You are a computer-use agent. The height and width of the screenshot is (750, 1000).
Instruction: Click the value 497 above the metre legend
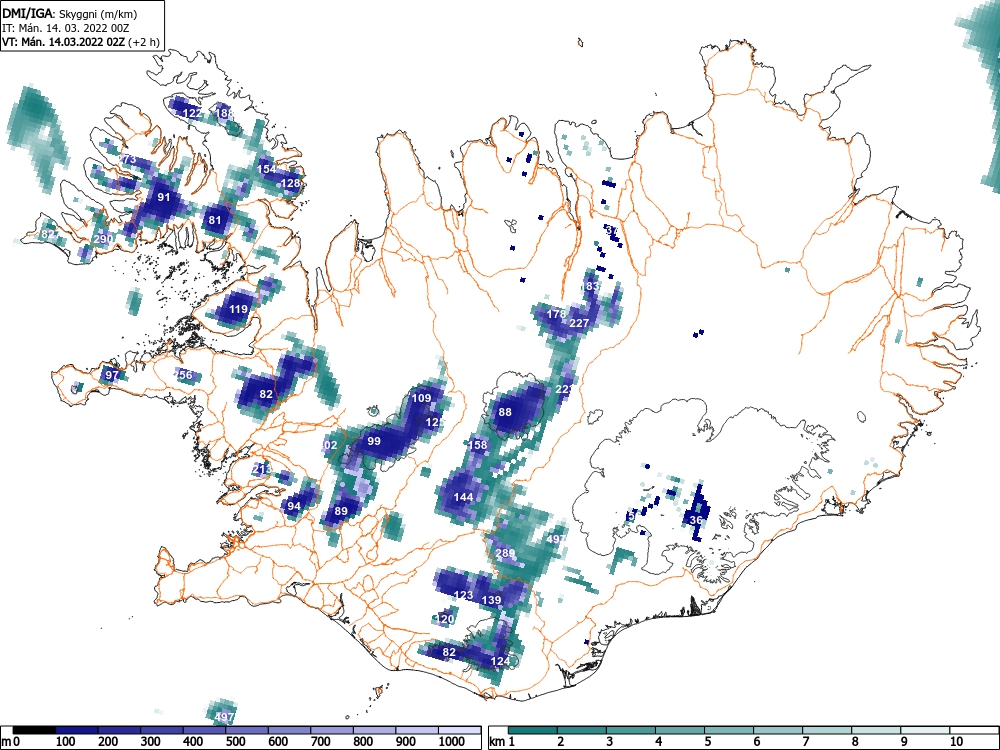[224, 717]
